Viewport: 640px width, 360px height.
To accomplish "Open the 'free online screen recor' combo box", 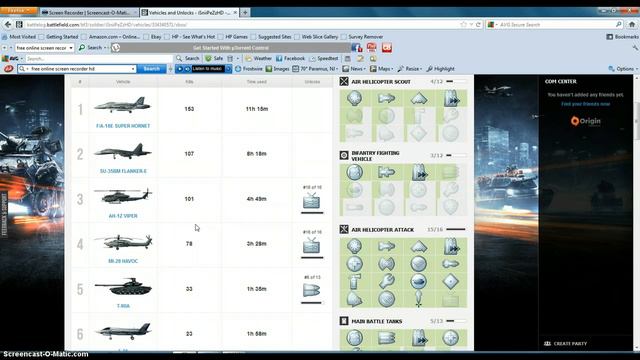I will 44,48.
